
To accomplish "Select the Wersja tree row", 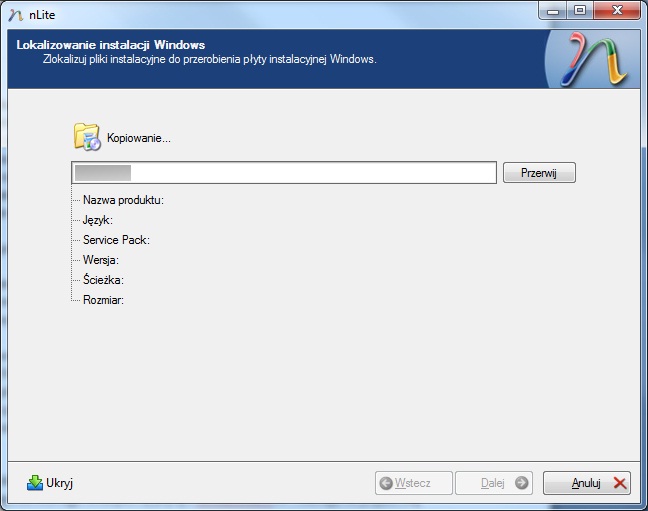I will pos(101,260).
